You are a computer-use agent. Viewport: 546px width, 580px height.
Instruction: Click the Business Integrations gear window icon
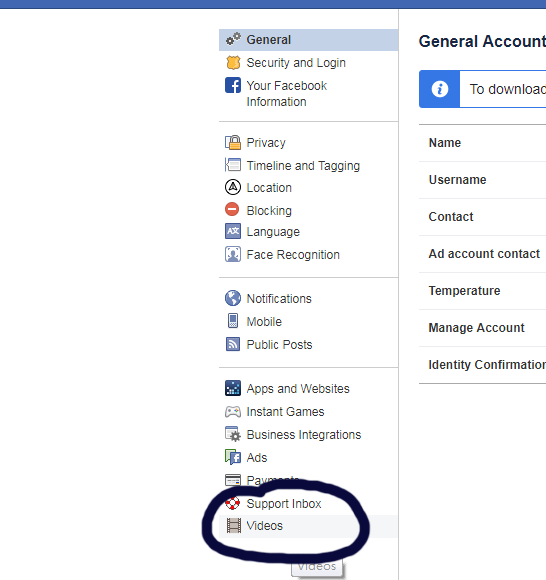233,434
